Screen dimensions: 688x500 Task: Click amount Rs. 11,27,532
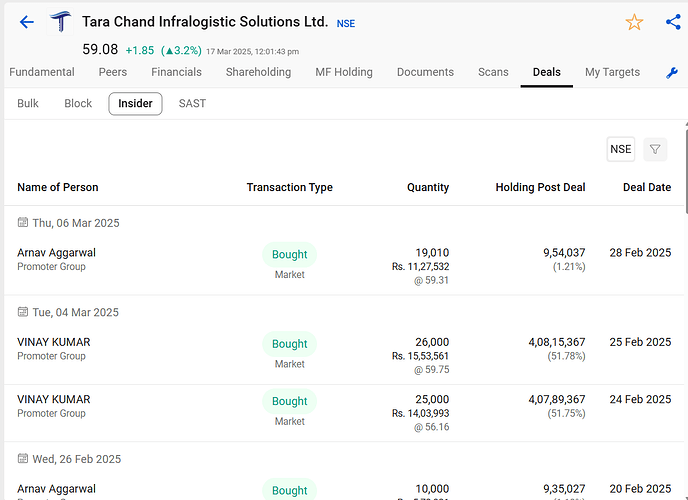point(420,267)
